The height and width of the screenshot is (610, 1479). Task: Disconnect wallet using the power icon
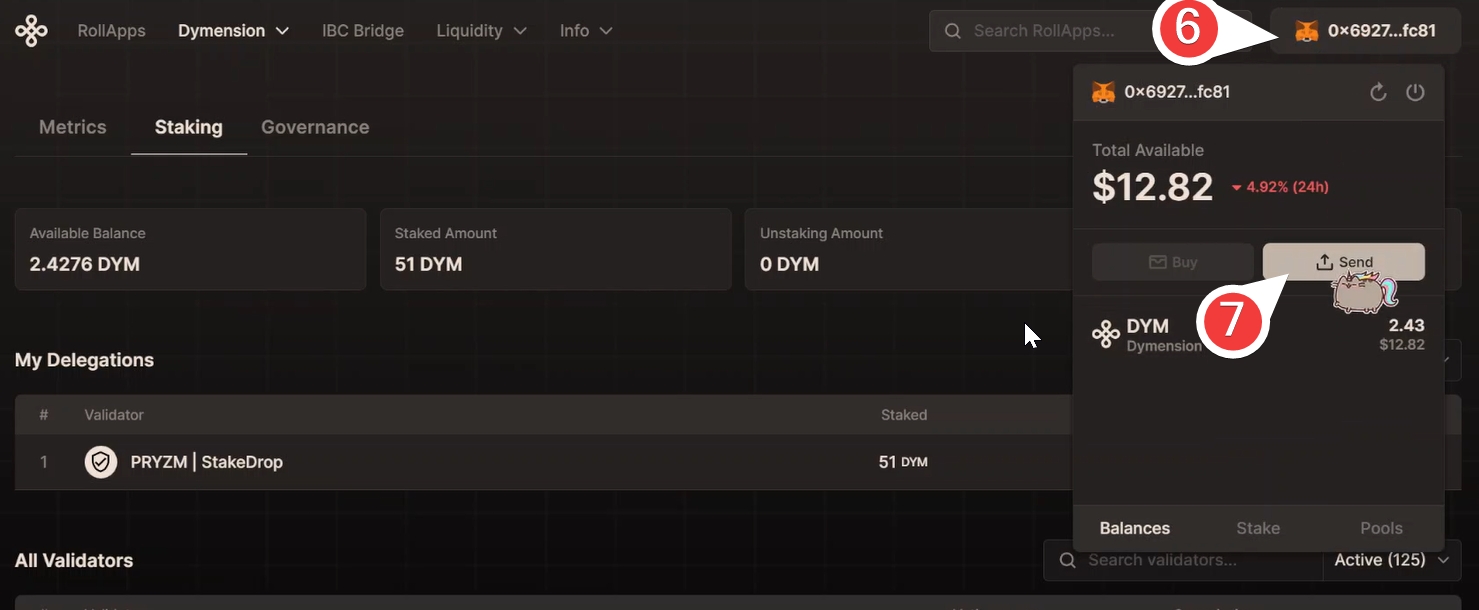(x=1415, y=93)
